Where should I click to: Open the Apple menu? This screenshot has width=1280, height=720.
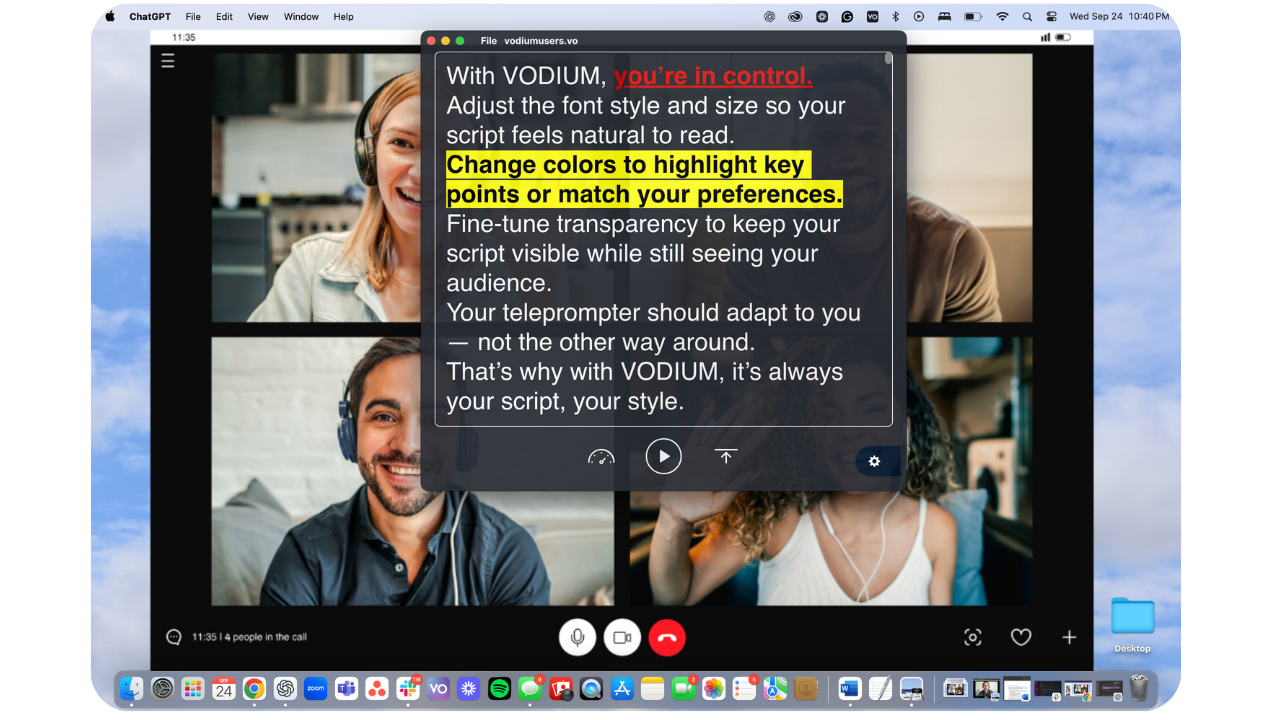coord(110,16)
